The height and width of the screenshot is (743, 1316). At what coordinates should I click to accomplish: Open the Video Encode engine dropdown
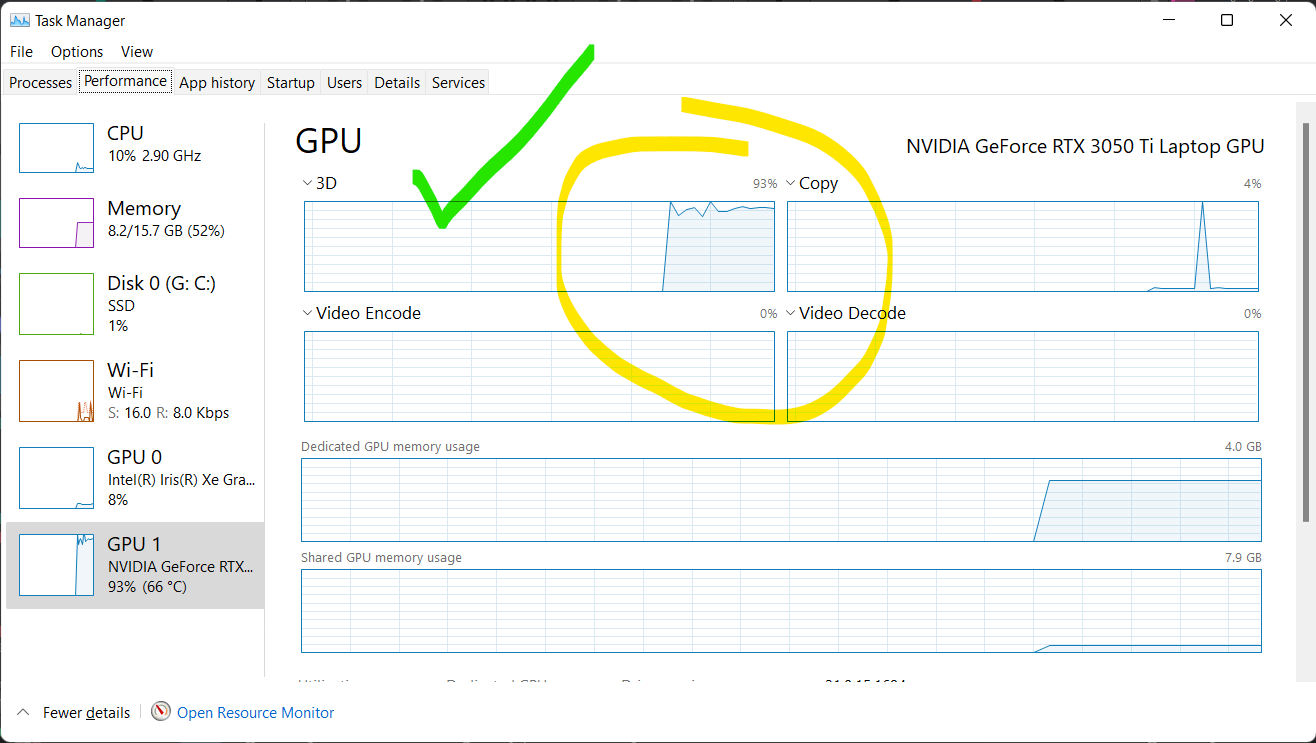[x=362, y=313]
